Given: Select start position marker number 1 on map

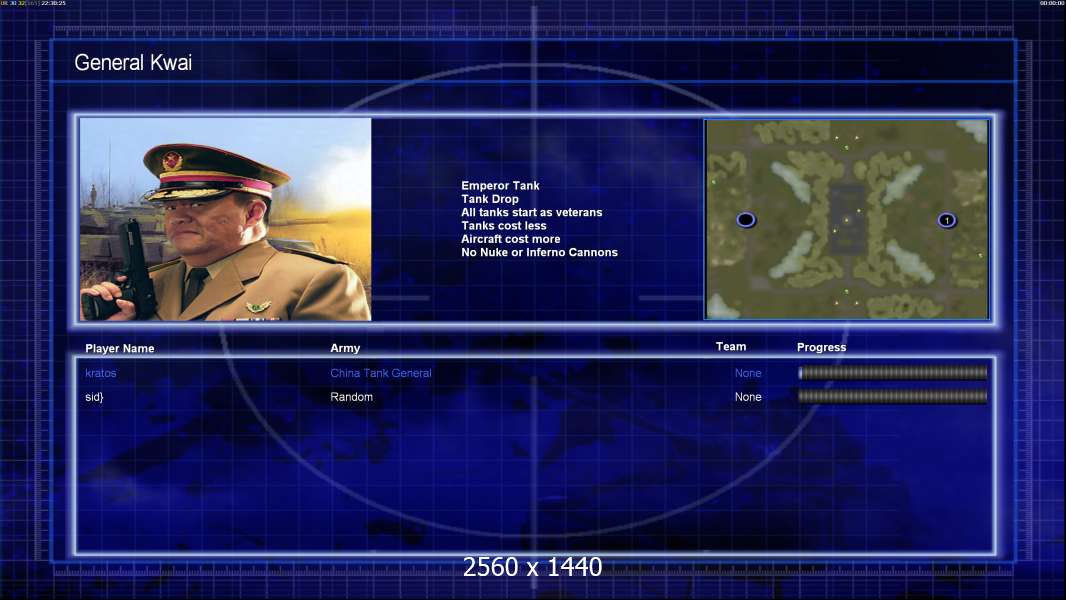Looking at the screenshot, I should [947, 220].
